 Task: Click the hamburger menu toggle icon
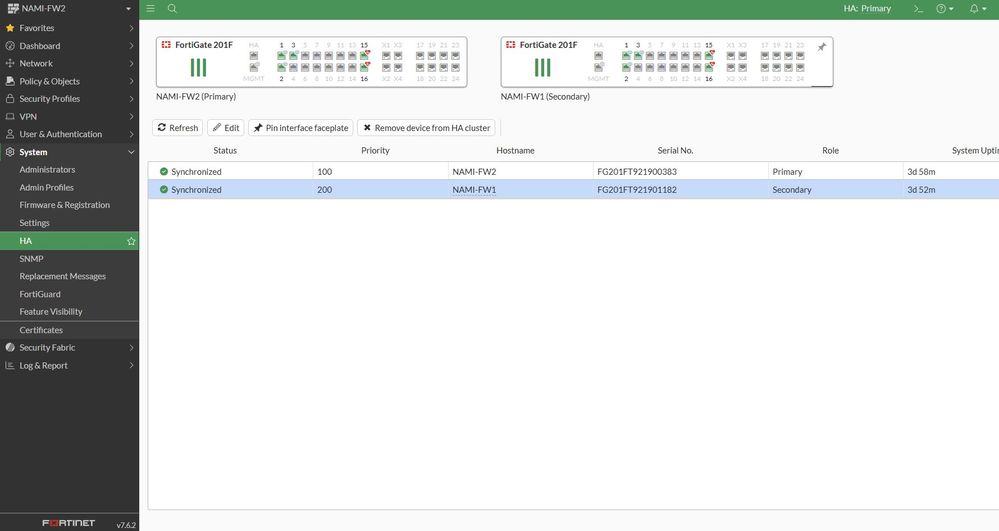[150, 8]
